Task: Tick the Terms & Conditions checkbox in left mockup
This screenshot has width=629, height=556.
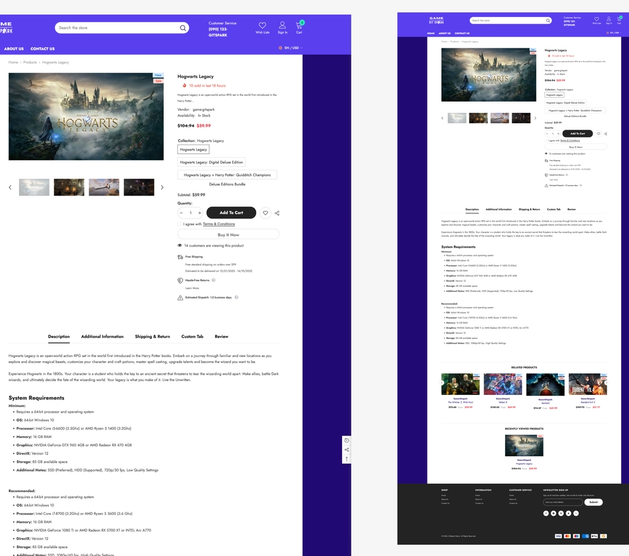Action: click(x=180, y=224)
